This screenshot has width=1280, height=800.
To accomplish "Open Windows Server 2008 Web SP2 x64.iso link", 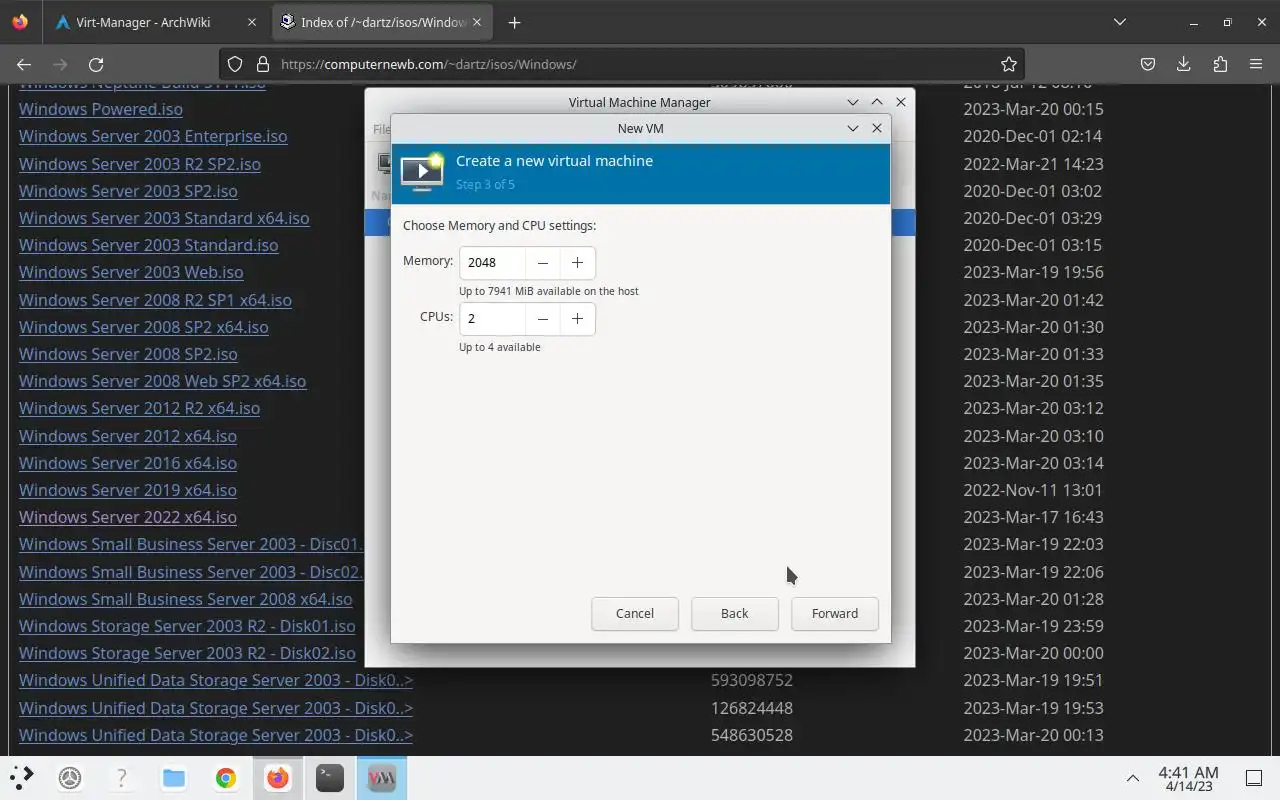I will [162, 381].
